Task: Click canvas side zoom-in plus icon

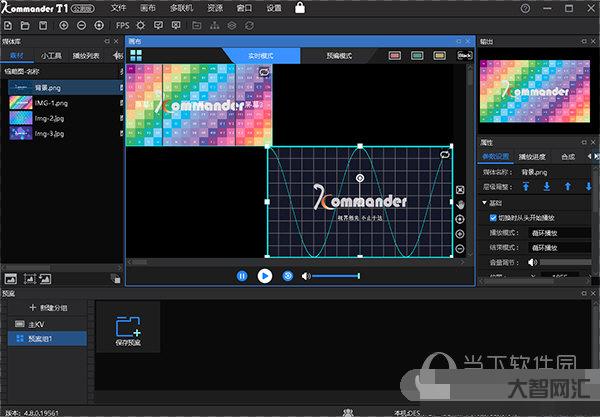Action: [x=460, y=234]
